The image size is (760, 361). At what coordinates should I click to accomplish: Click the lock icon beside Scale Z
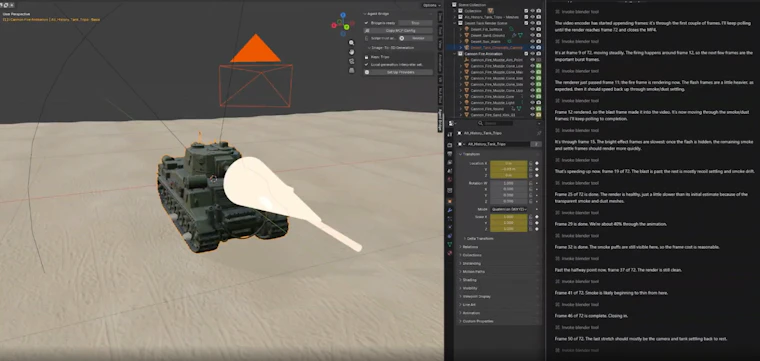tap(531, 228)
